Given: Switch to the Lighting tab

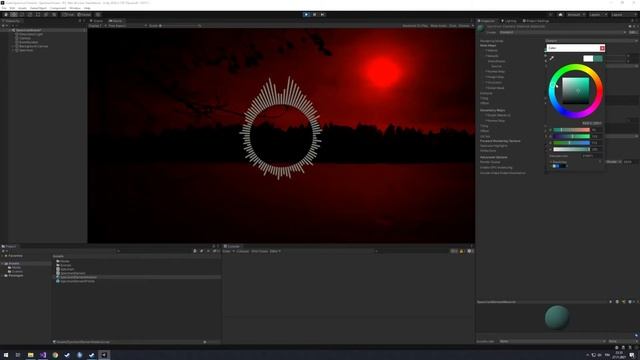Looking at the screenshot, I should pos(509,21).
